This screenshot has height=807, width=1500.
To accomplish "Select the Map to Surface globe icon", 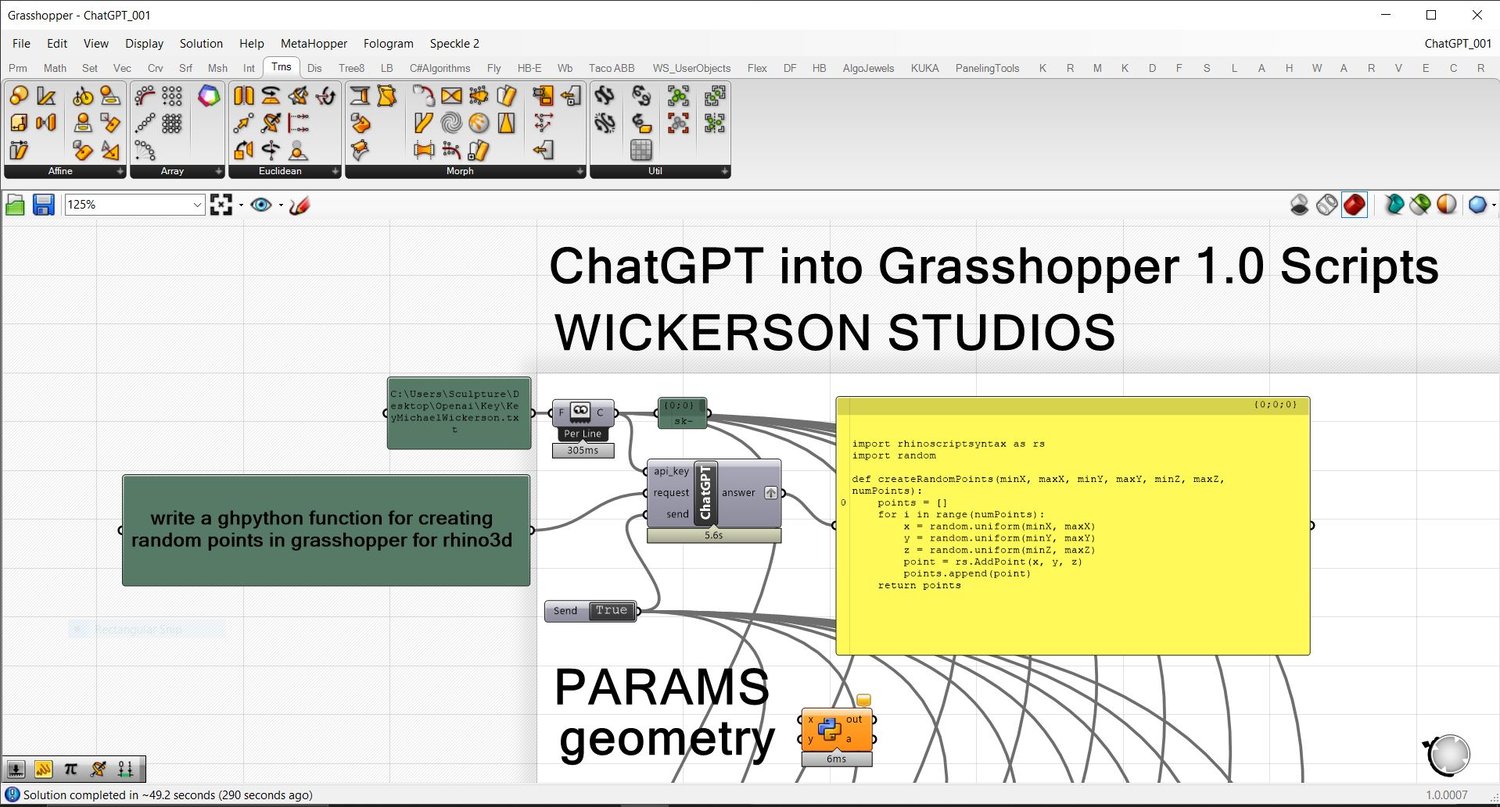I will coord(478,124).
